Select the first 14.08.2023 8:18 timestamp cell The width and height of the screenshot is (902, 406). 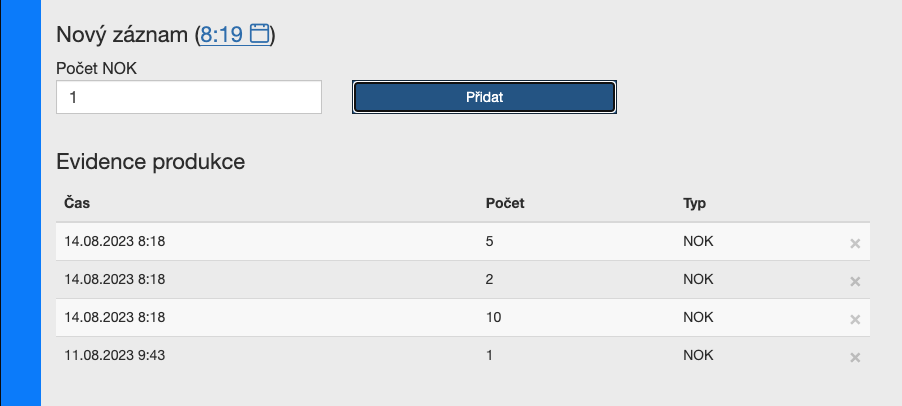click(x=114, y=242)
